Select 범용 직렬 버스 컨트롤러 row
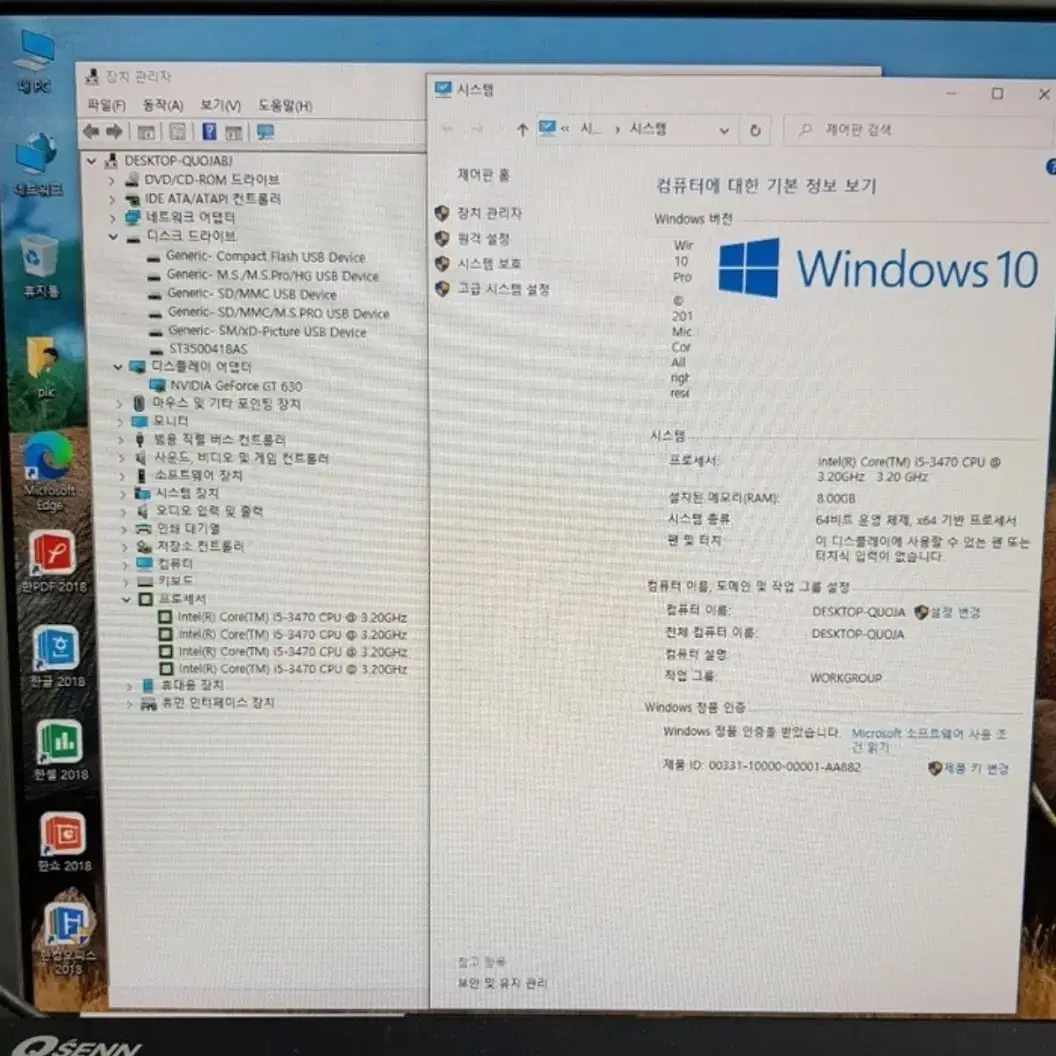 [x=220, y=440]
